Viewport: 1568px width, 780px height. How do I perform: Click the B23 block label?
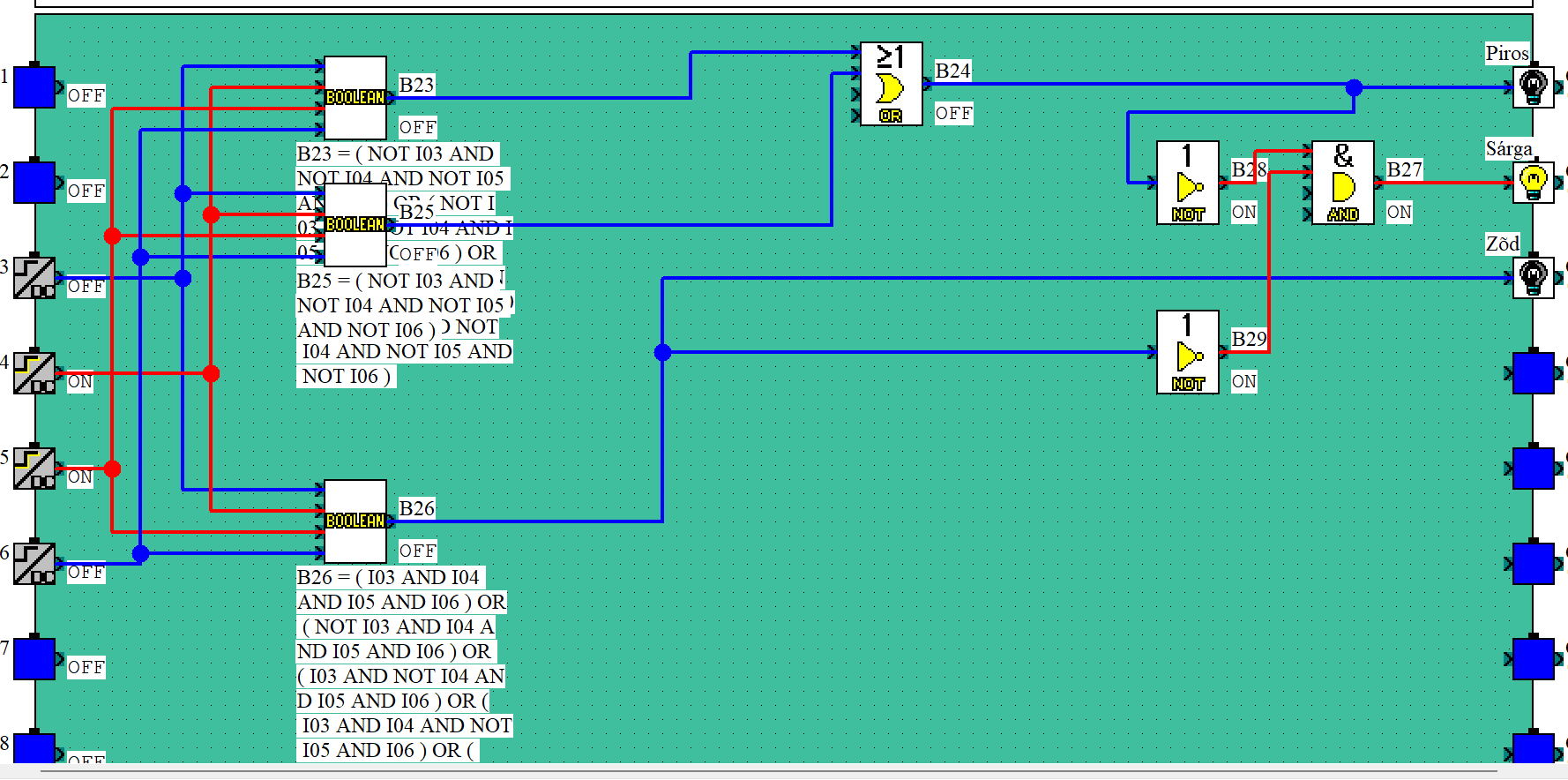click(416, 85)
